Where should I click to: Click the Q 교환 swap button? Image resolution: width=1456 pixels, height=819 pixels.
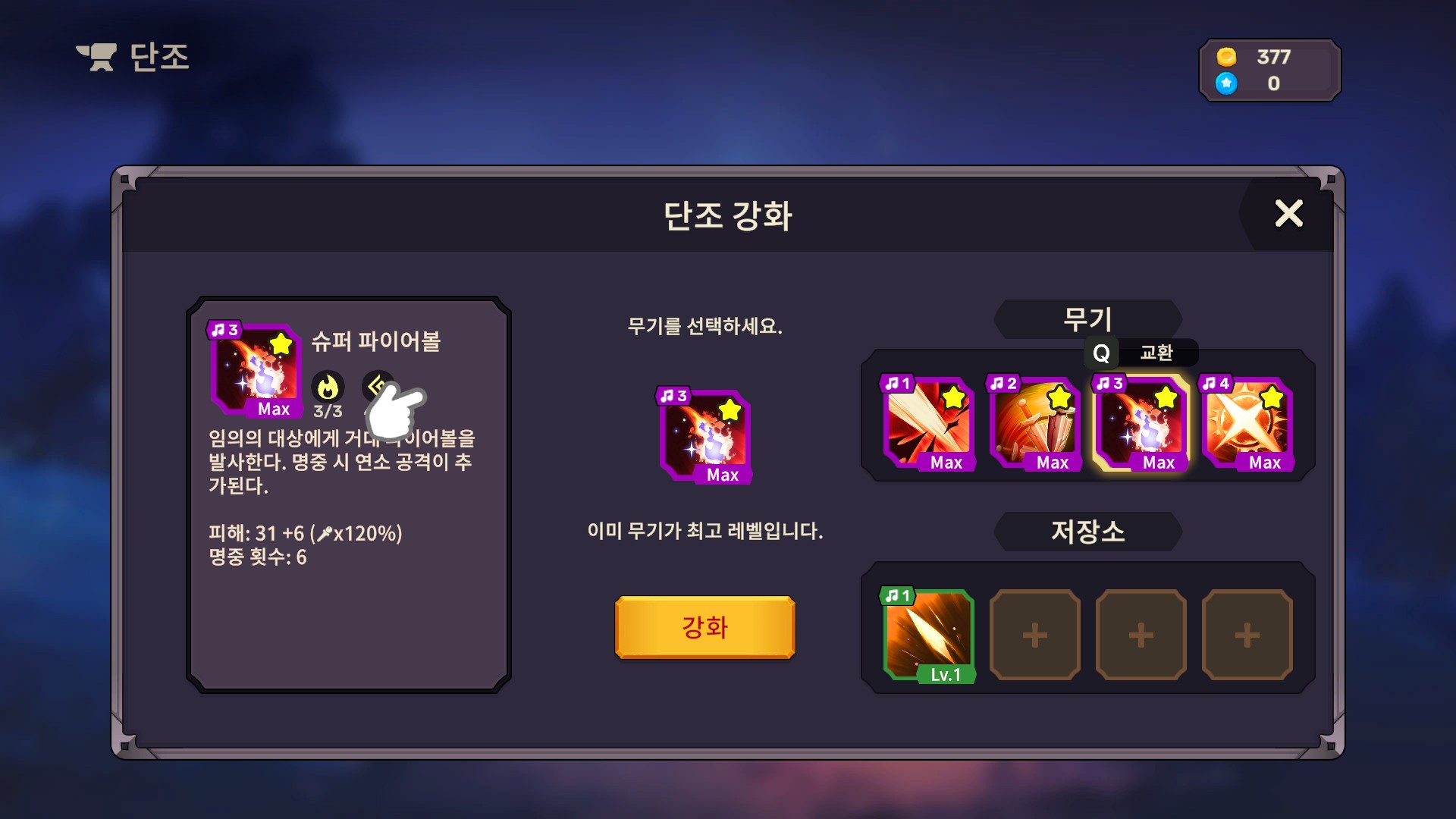coord(1141,353)
